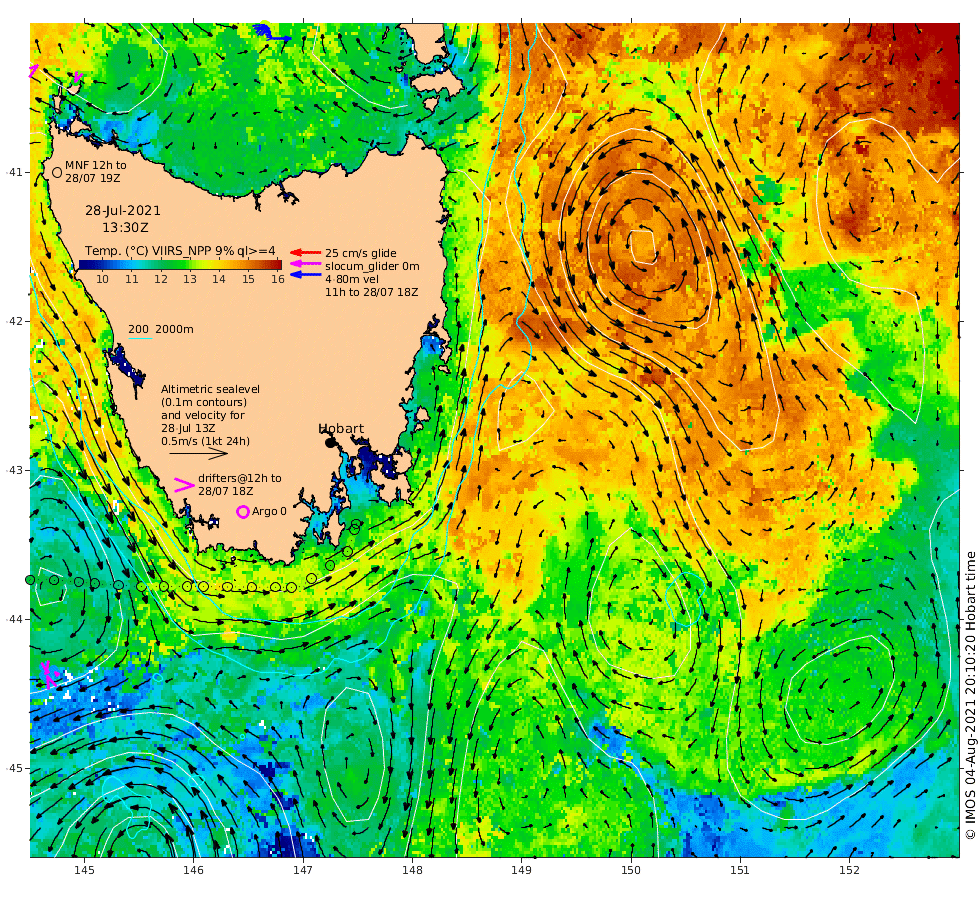Viewport: 980px width, 900px height.
Task: Click the MNF open circle legend marker
Action: [57, 172]
